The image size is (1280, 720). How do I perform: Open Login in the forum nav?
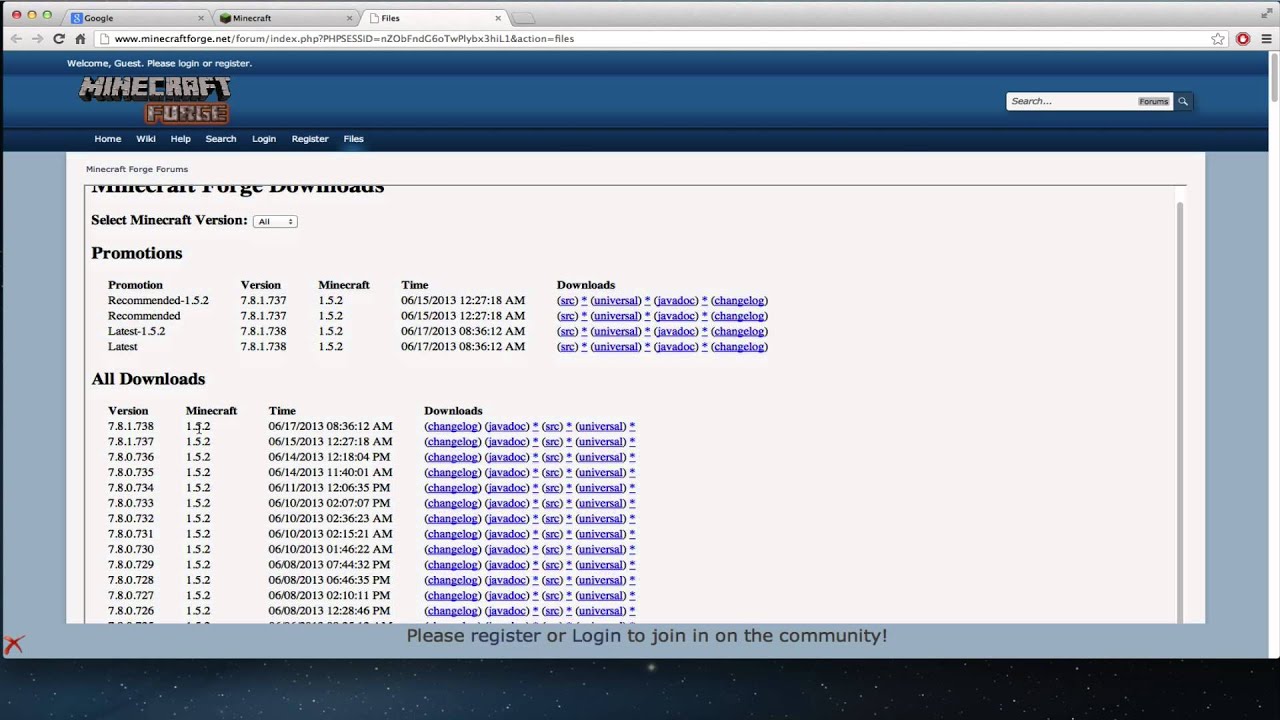coord(264,139)
